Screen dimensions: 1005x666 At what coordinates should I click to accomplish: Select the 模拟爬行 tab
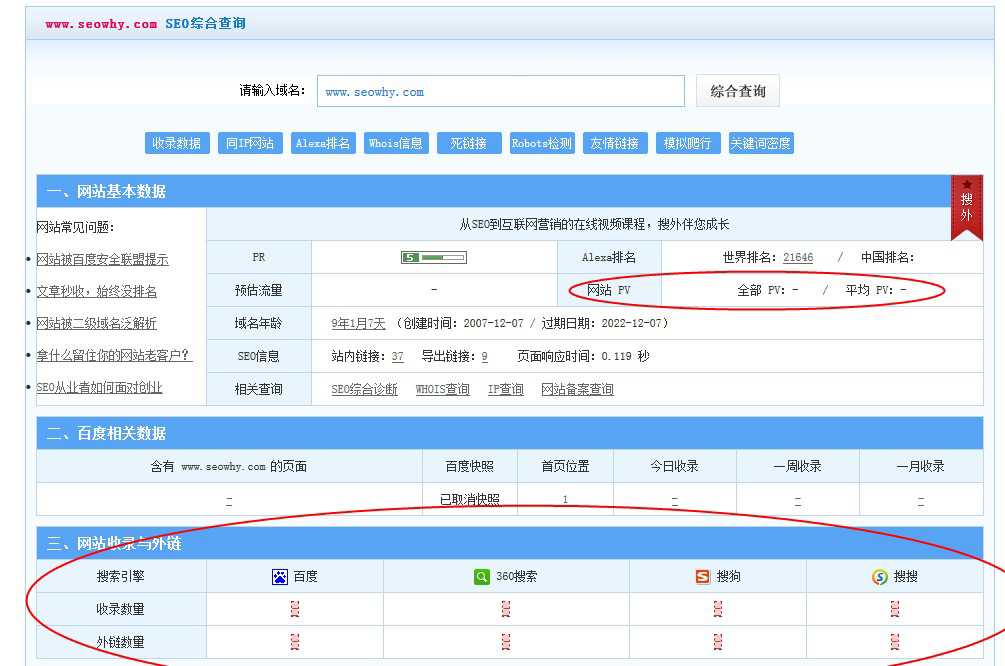pos(688,143)
